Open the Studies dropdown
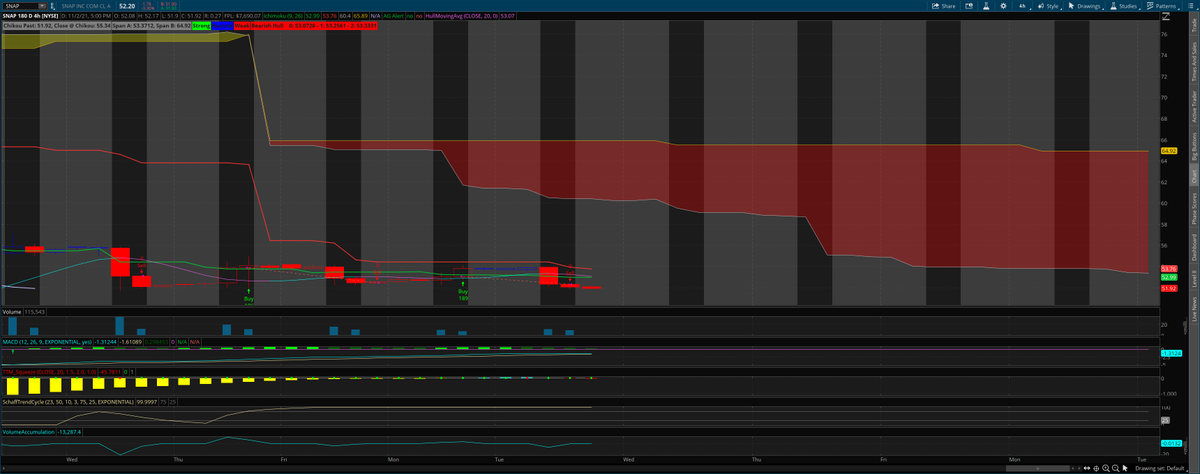1200x474 pixels. pyautogui.click(x=1123, y=6)
